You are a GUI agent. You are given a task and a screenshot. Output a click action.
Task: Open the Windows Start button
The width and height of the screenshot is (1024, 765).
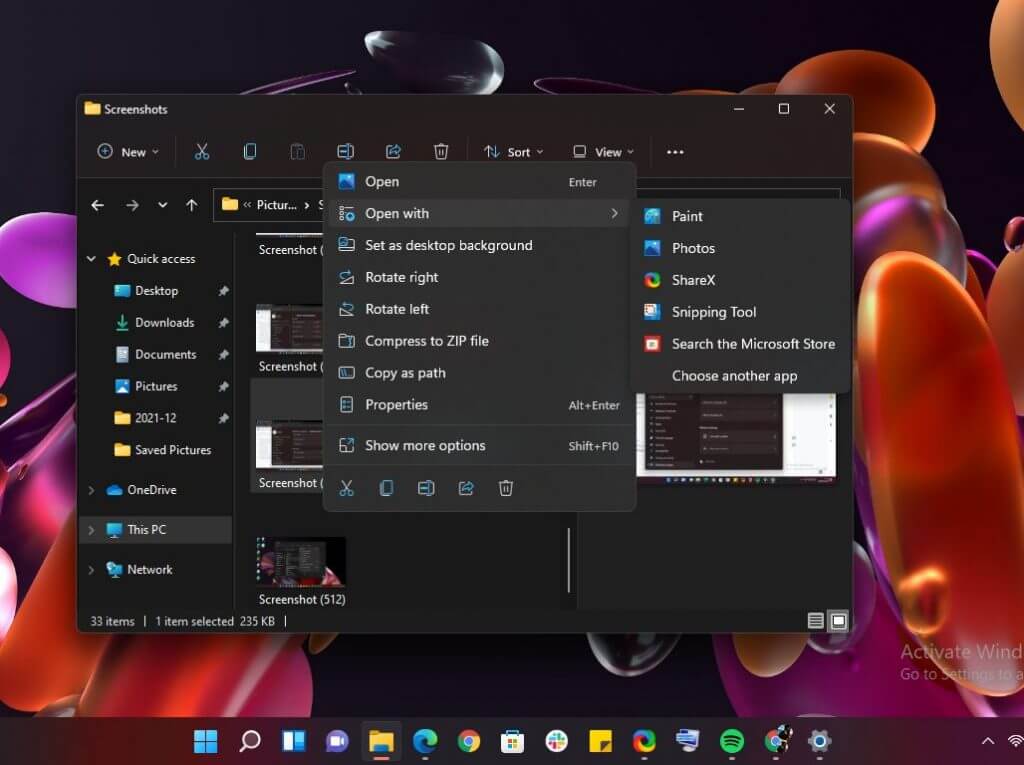(206, 741)
